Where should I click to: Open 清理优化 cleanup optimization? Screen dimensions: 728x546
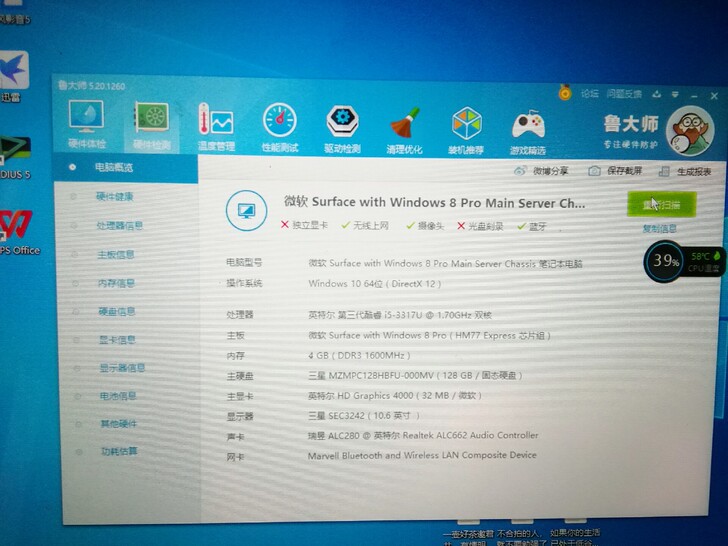pos(404,130)
